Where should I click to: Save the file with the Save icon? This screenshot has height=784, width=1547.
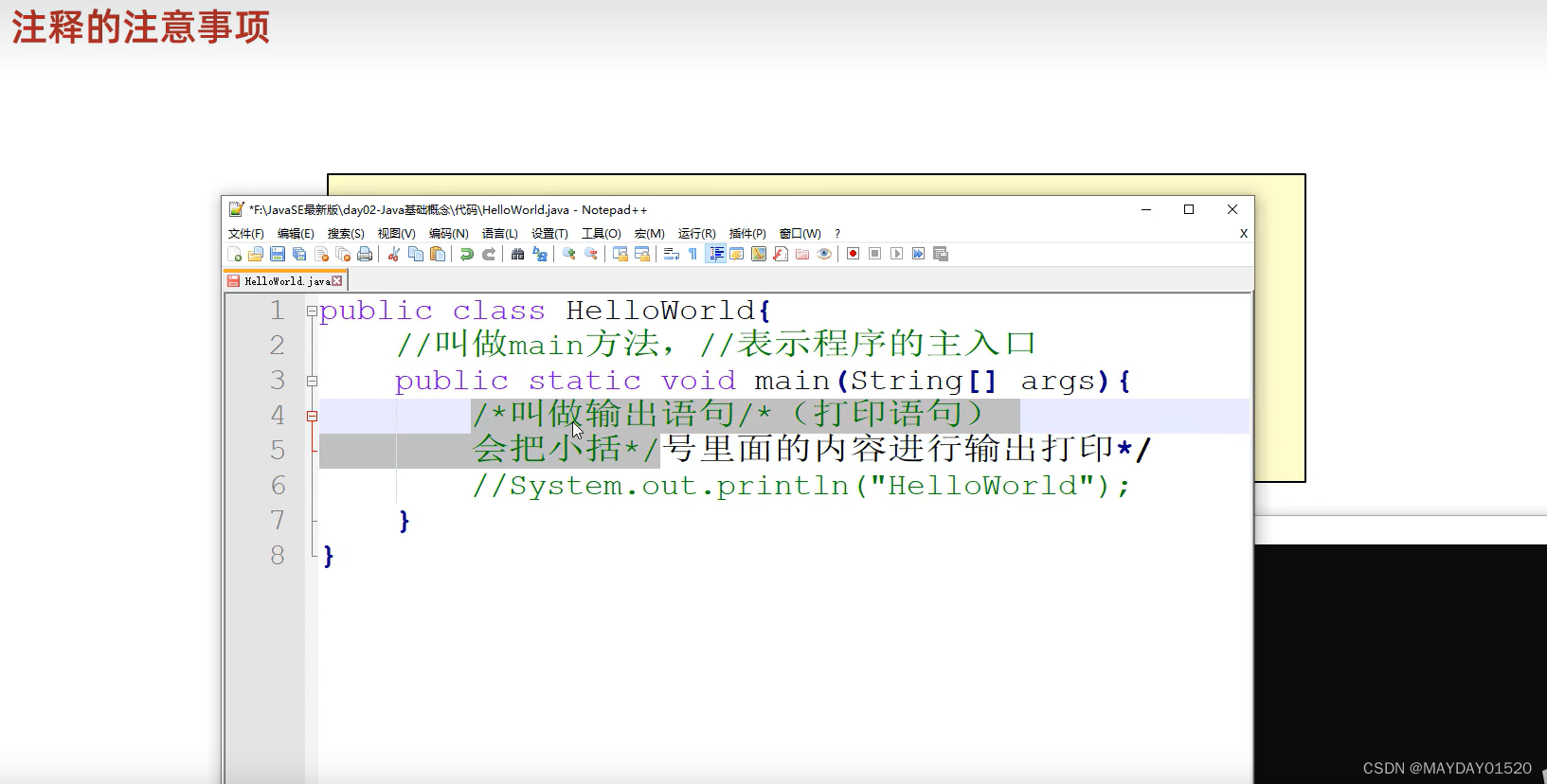[x=278, y=254]
